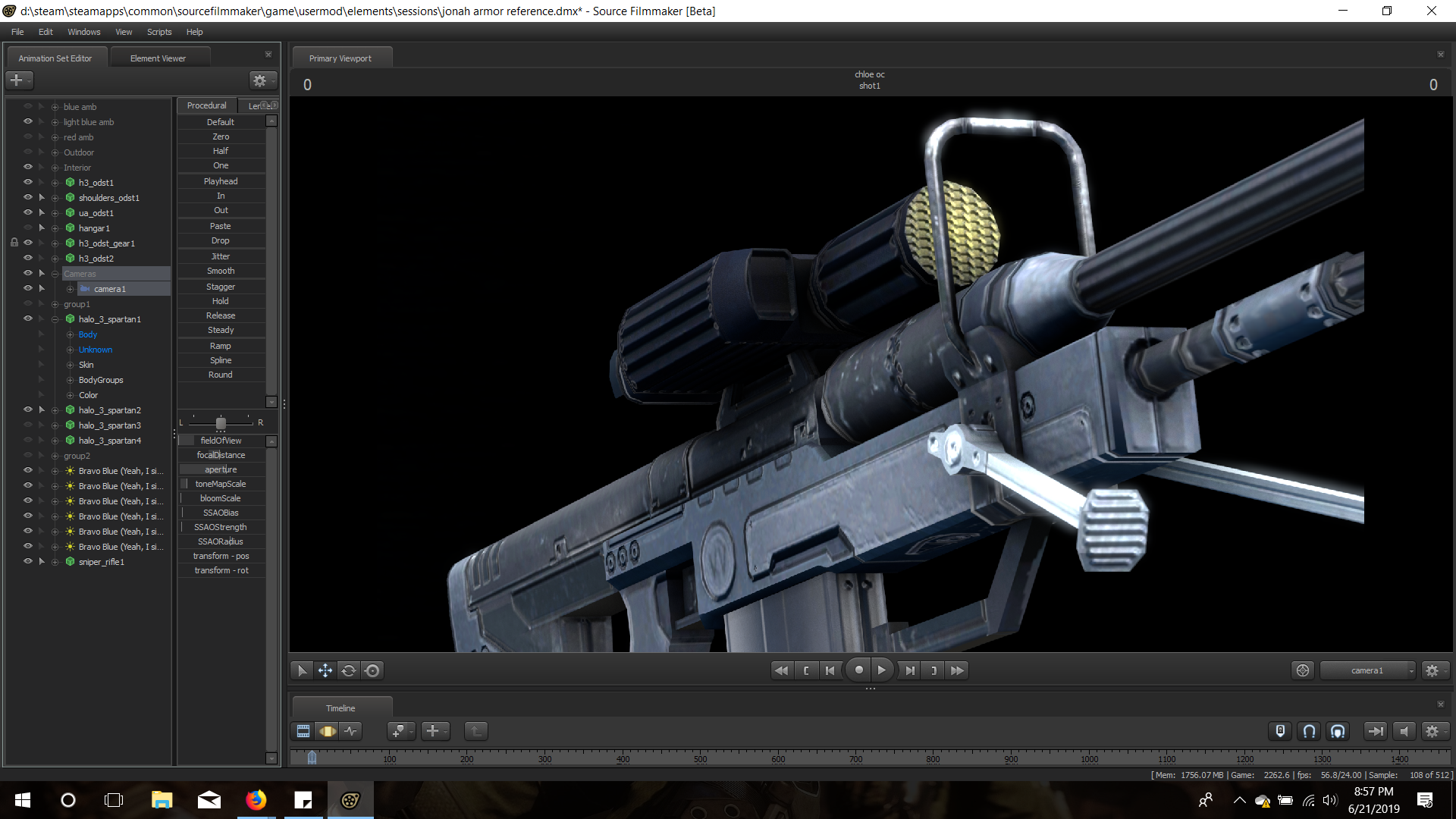1456x819 pixels.
Task: Toggle visibility of h3_odst1
Action: point(28,182)
